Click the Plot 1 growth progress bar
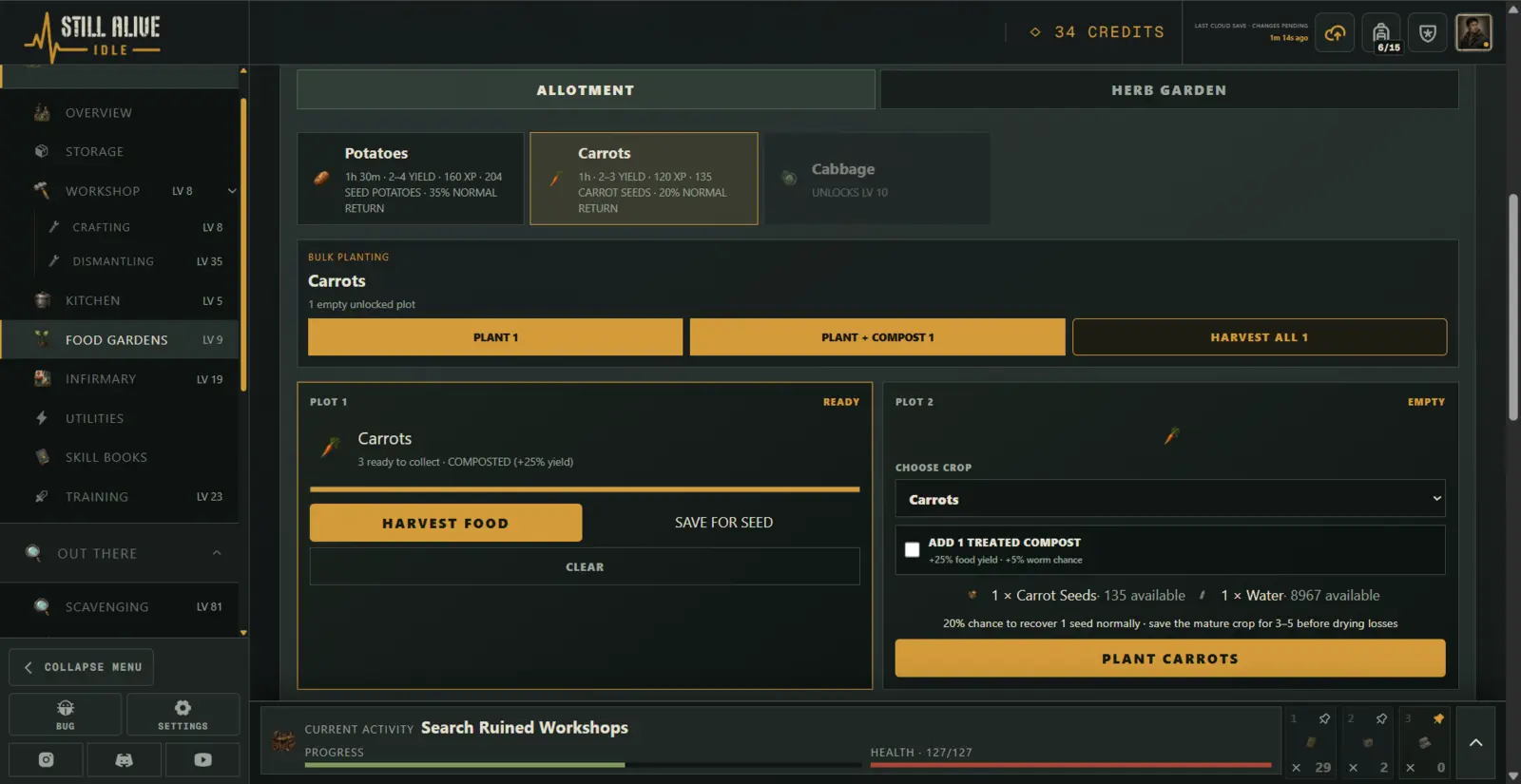Viewport: 1521px width, 784px height. [x=585, y=489]
